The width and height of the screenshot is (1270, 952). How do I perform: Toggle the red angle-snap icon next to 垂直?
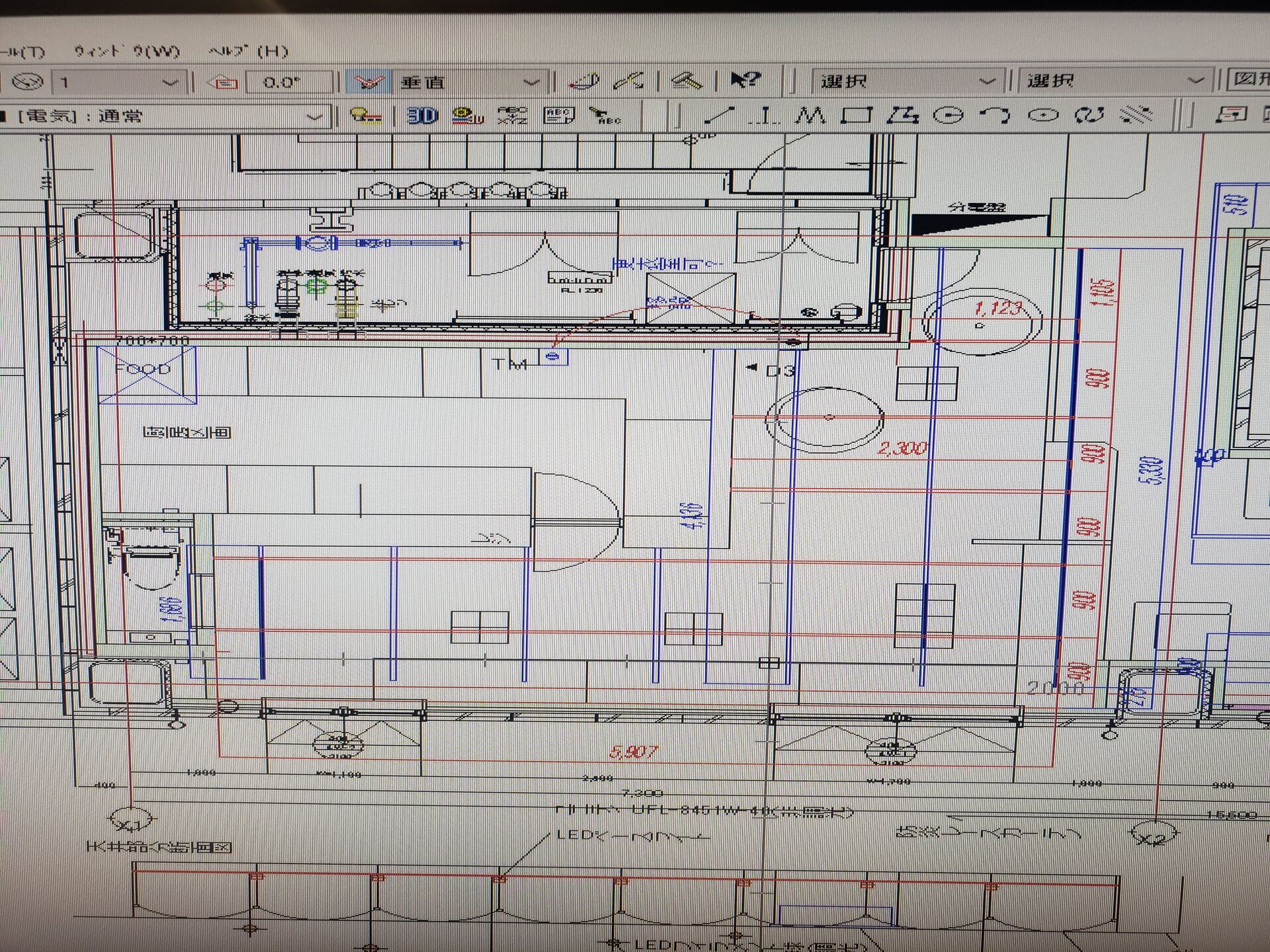tap(368, 82)
